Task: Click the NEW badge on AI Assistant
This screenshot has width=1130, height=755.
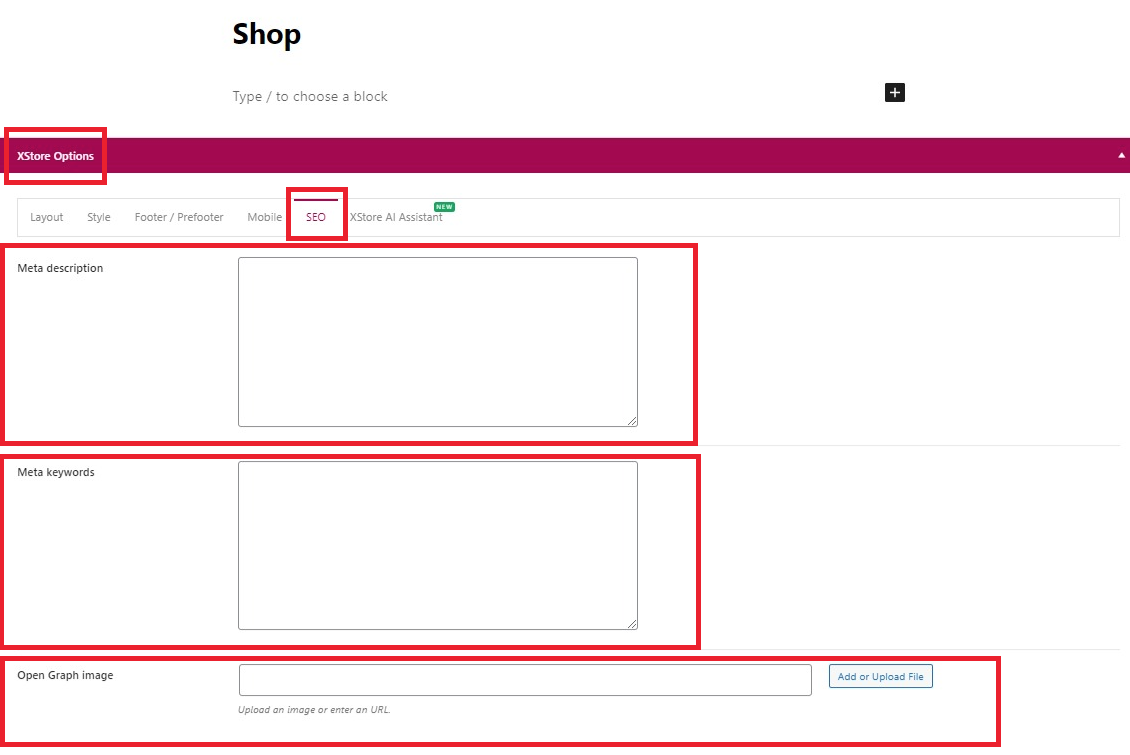Action: tap(444, 207)
